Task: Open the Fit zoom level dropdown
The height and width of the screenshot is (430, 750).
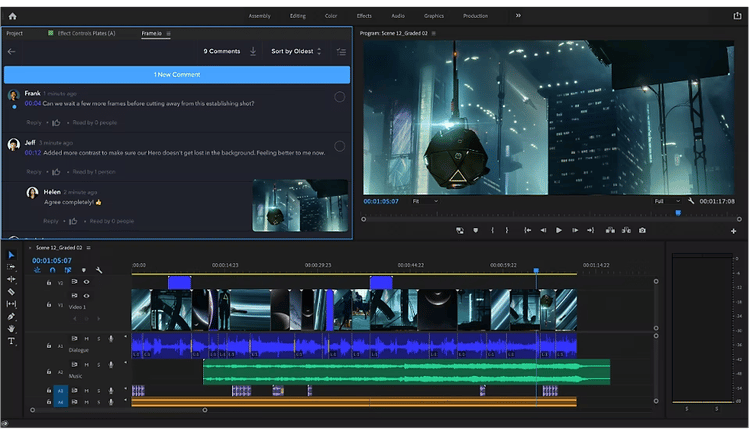Action: [425, 201]
